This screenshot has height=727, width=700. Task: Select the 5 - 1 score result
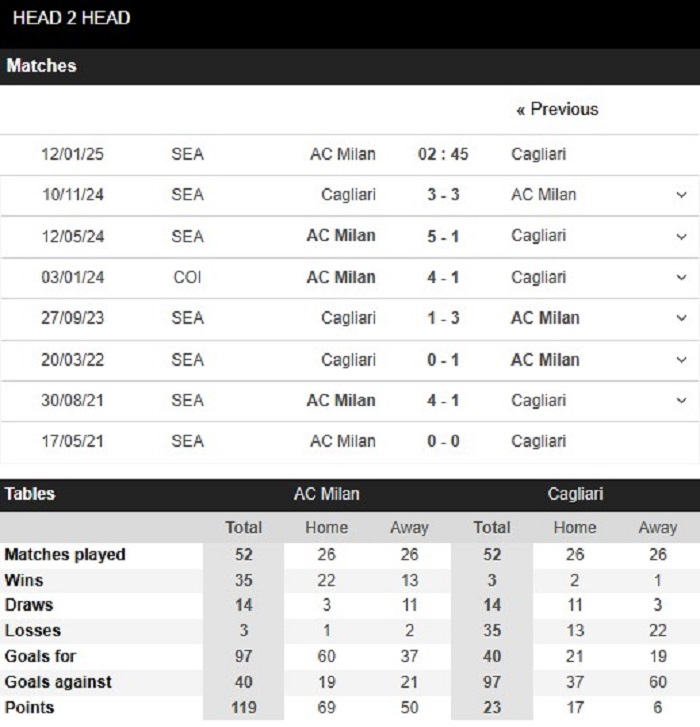point(443,236)
